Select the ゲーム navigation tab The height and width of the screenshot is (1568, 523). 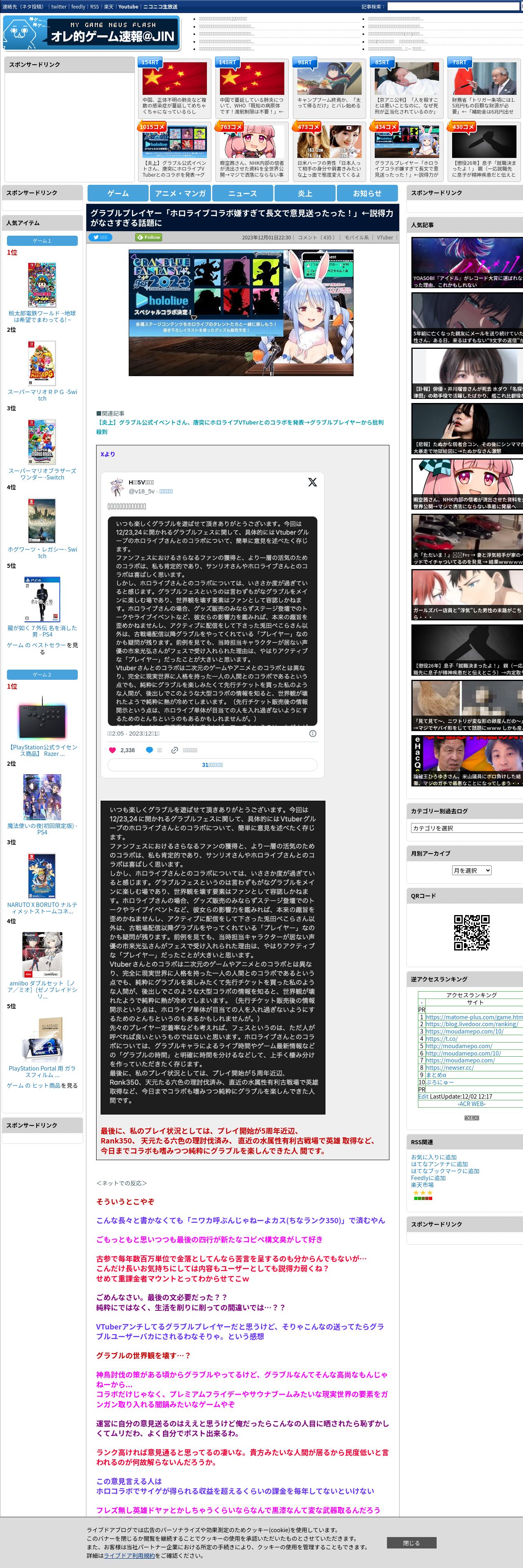pyautogui.click(x=118, y=193)
